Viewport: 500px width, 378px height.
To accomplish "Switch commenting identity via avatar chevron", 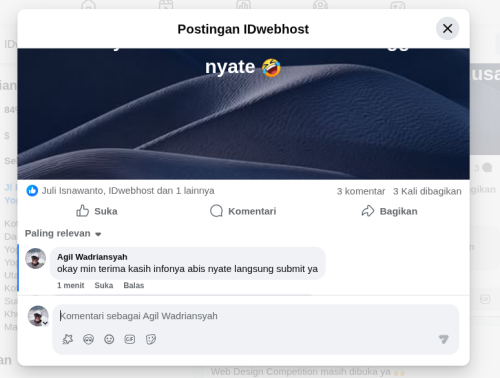I will click(45, 323).
